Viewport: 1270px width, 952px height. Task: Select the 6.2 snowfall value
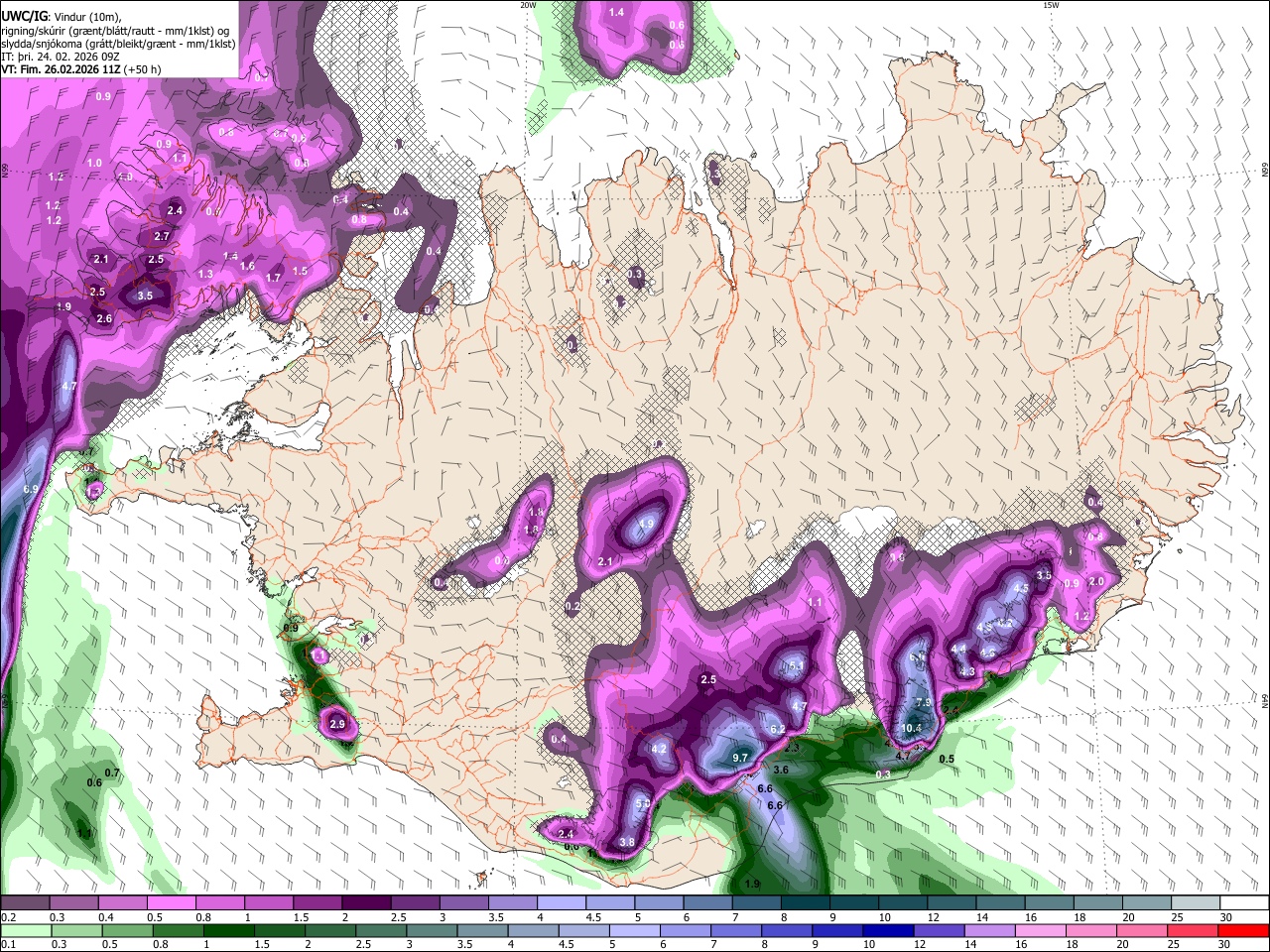coord(778,730)
